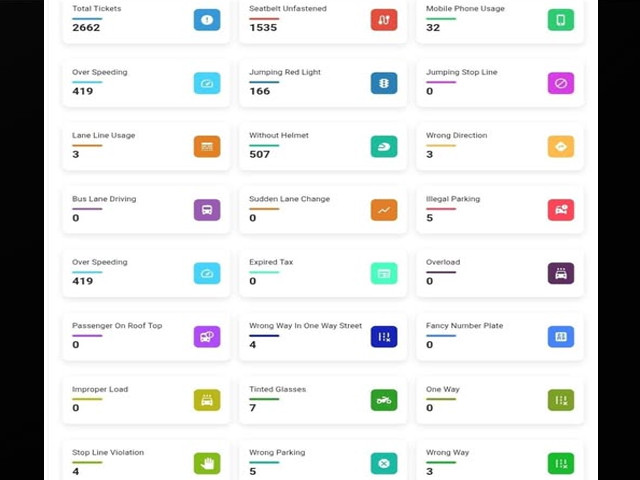
Task: Open the purple Bus Lane Driving icon
Action: (207, 210)
